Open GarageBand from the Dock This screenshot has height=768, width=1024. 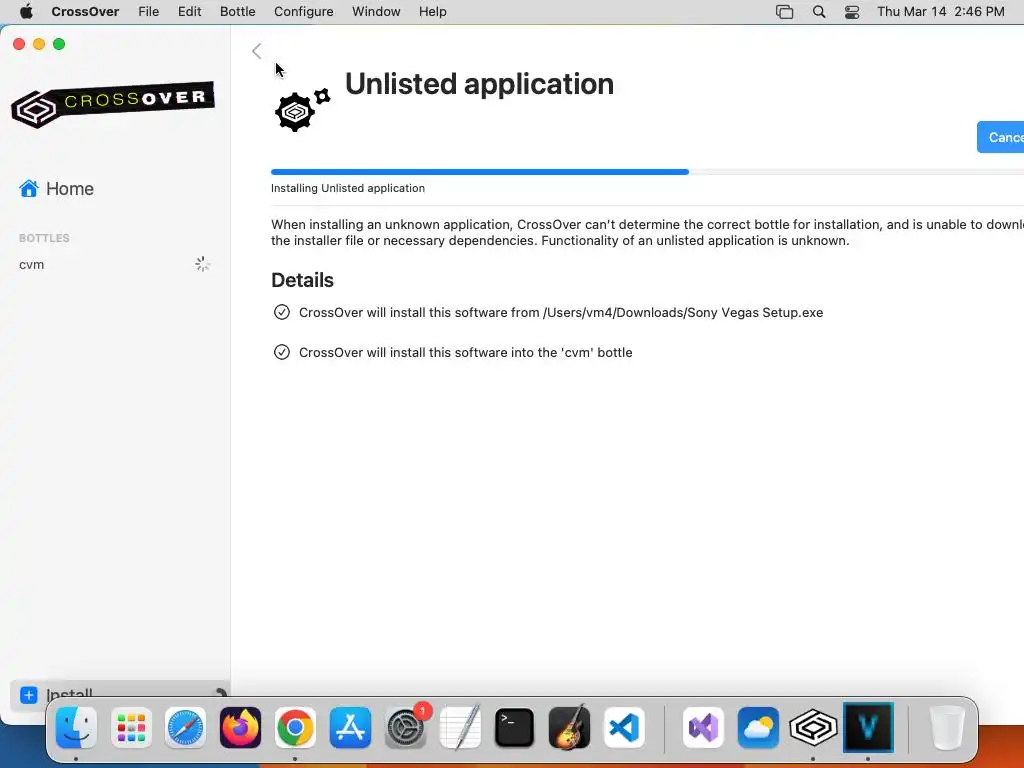tap(569, 727)
